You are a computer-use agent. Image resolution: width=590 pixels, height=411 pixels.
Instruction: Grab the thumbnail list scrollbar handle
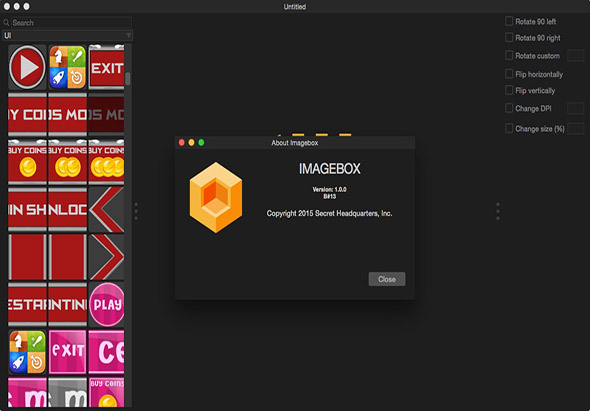[x=128, y=79]
